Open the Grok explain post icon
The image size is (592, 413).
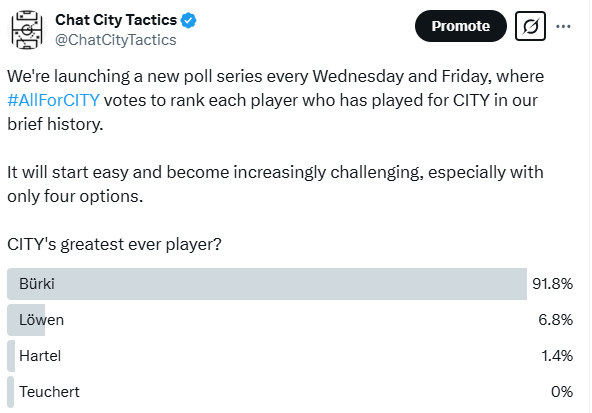point(530,26)
